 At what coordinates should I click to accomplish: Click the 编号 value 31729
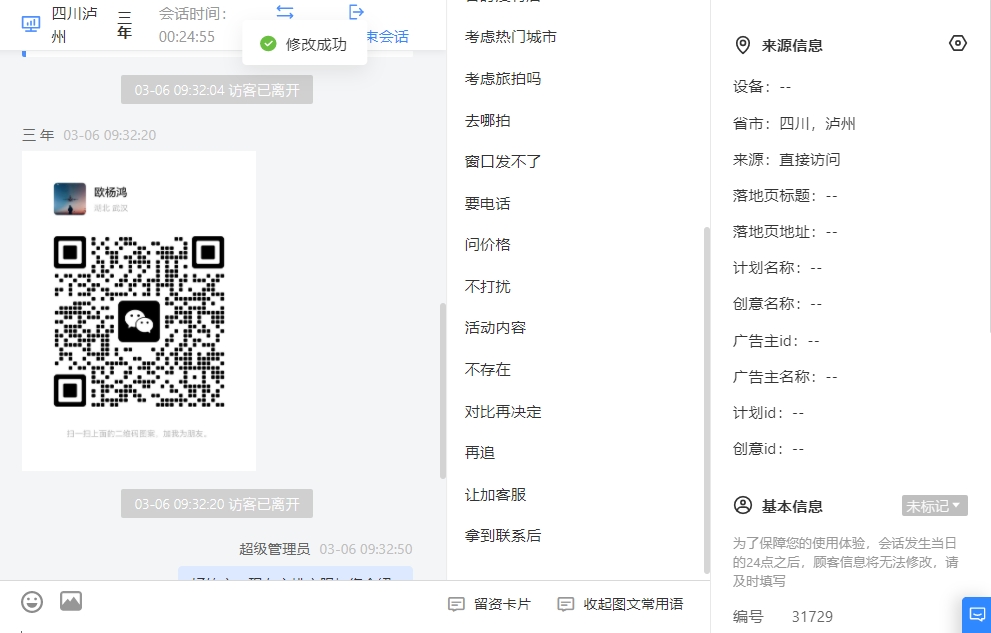tap(812, 617)
